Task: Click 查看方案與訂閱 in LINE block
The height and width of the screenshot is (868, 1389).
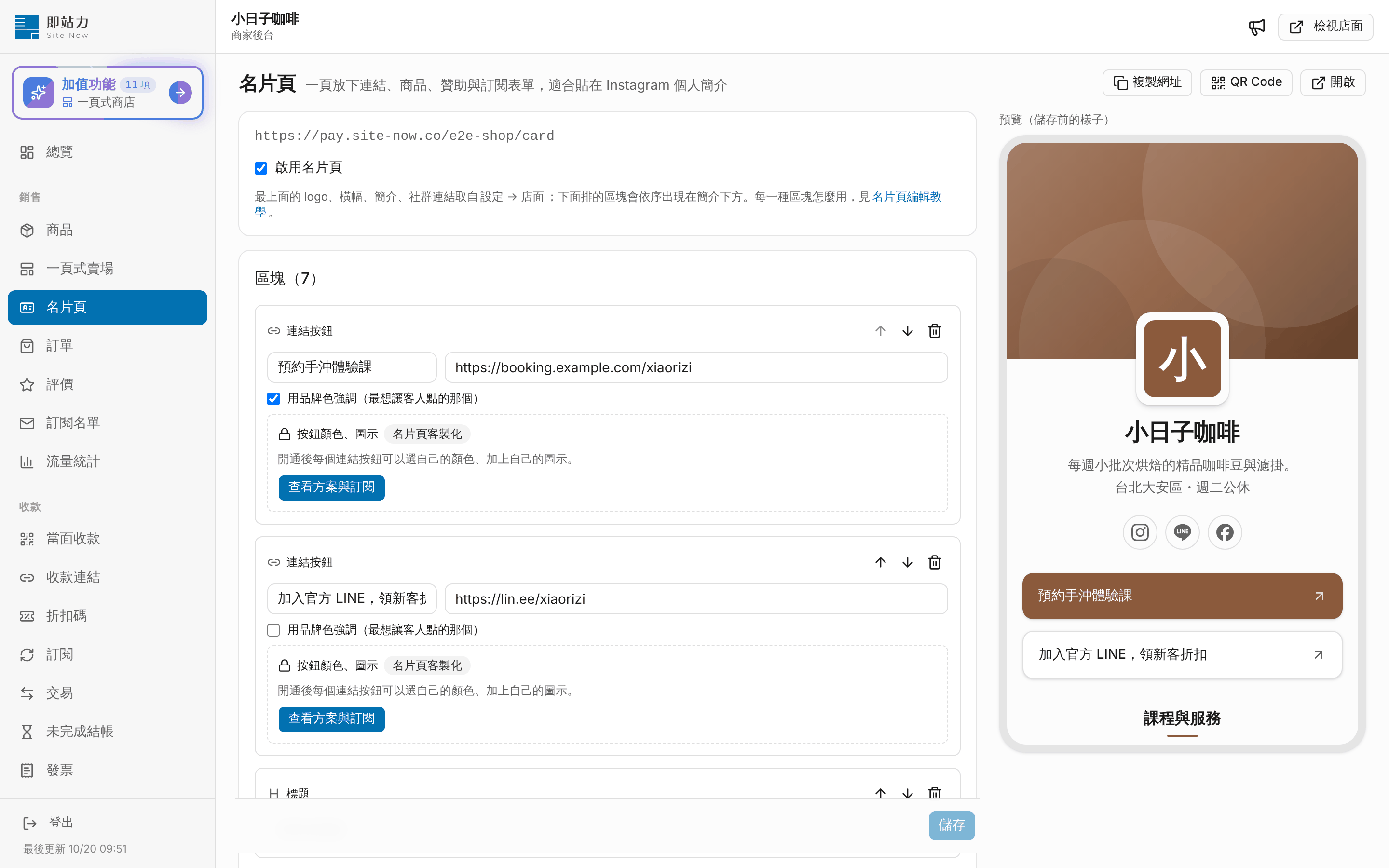Action: click(332, 719)
